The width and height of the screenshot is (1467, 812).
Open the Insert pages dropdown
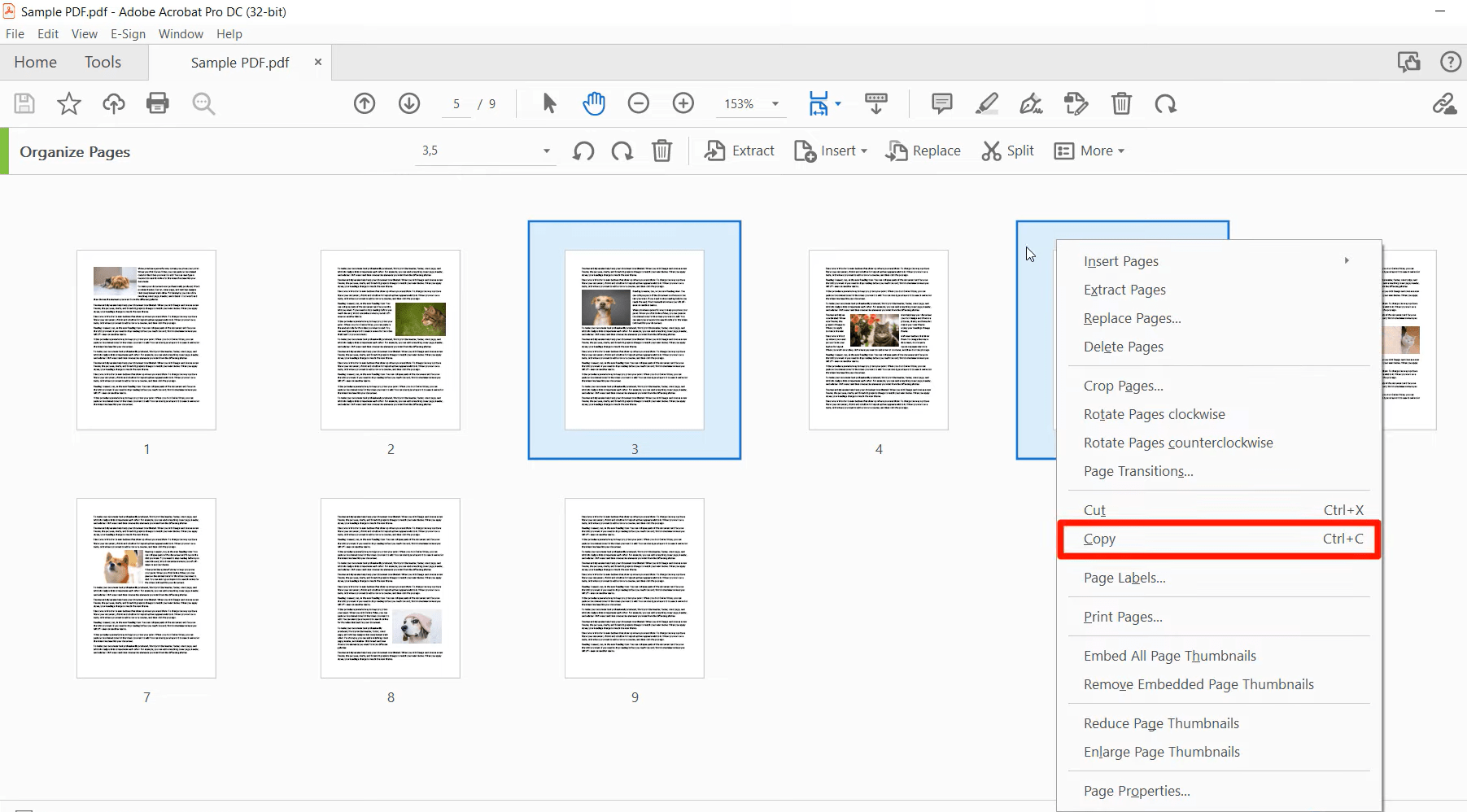coord(831,151)
